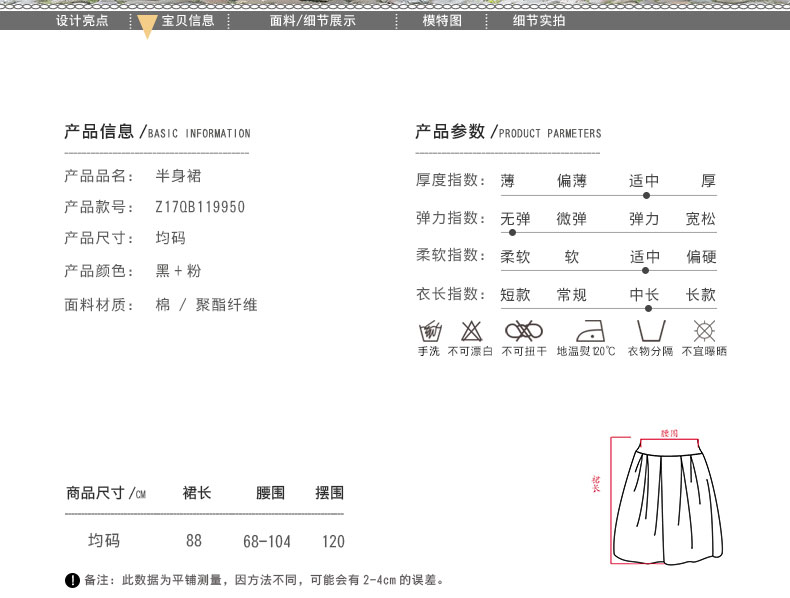Click the black exclamation note icon

[73, 580]
